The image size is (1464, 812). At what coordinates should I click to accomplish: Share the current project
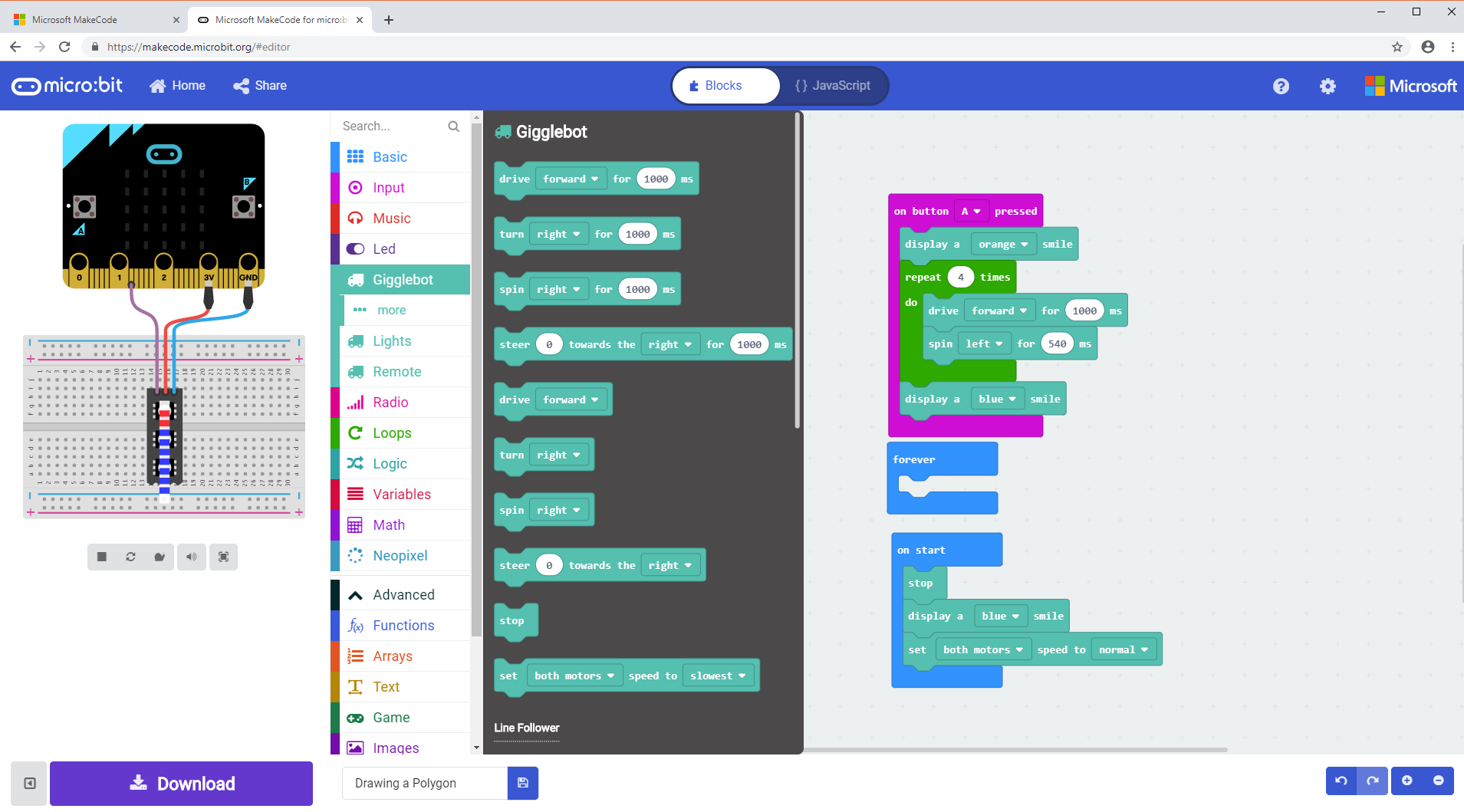pos(259,85)
